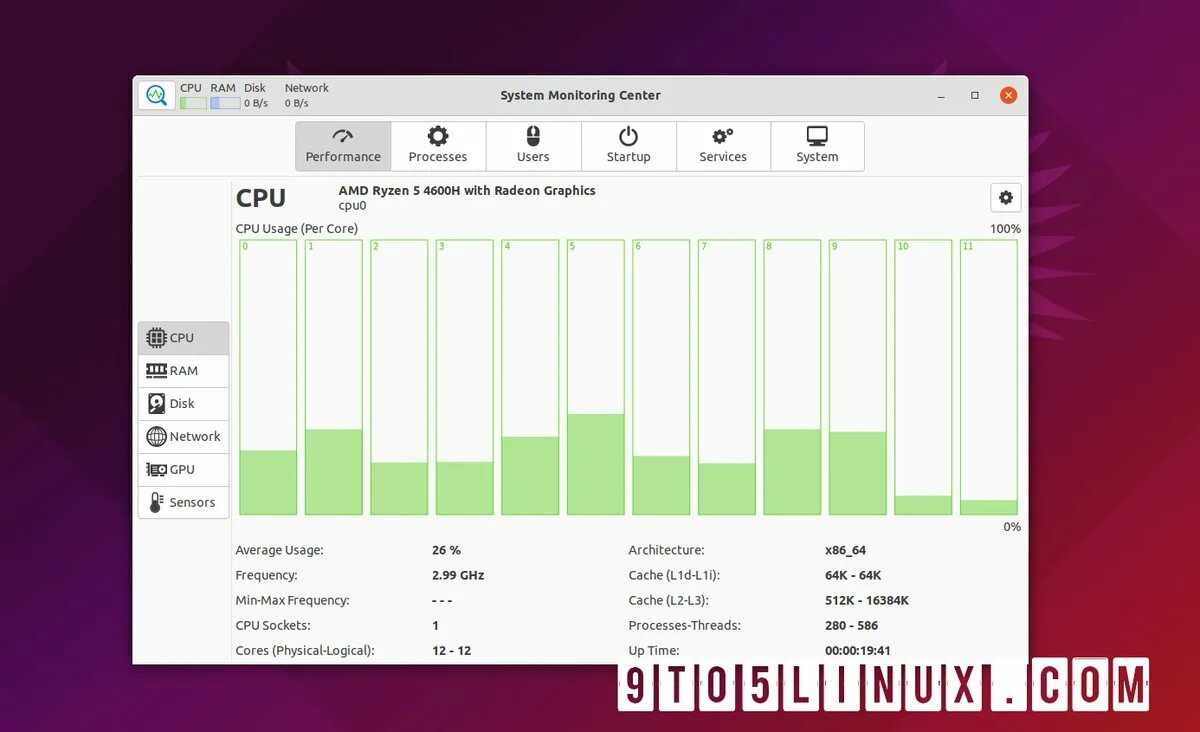Click the header CPU usage mini bar

[193, 103]
